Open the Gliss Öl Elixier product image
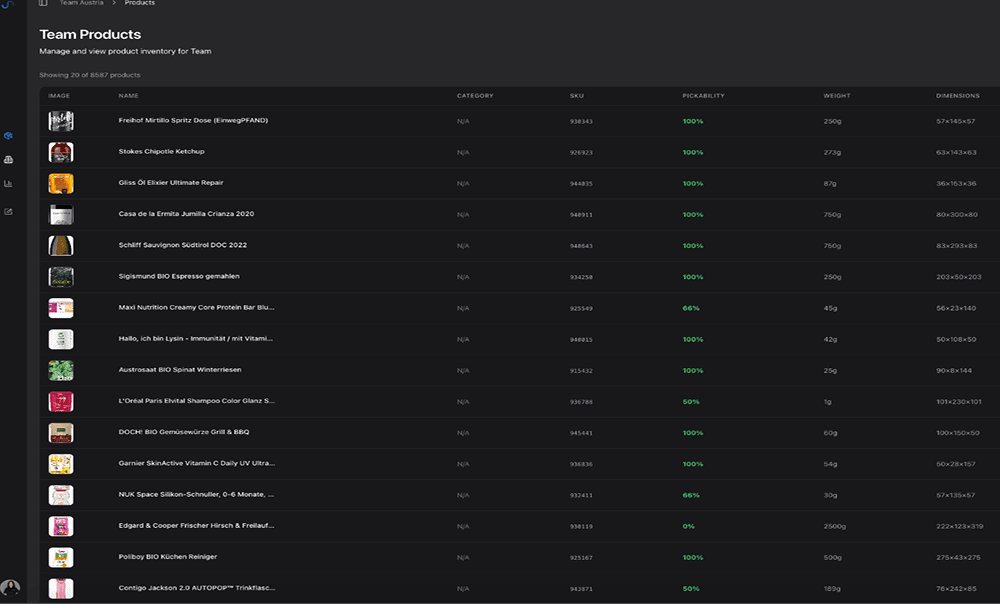Screen dimensions: 1000x614 [x=61, y=183]
